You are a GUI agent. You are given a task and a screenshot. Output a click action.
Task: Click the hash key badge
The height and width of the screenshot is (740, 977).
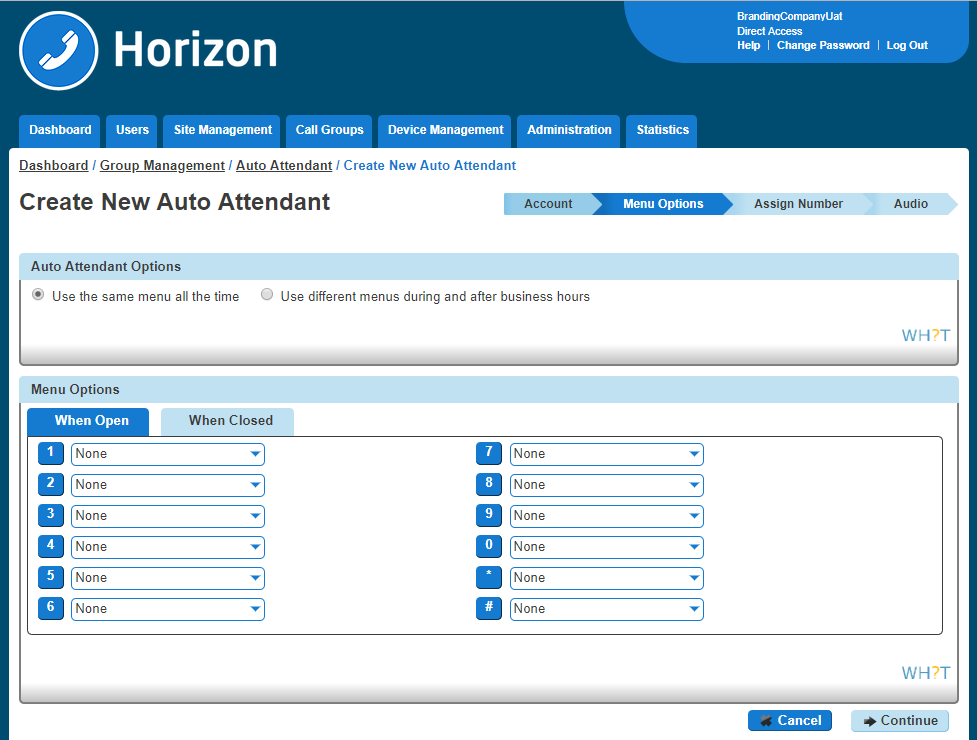488,609
